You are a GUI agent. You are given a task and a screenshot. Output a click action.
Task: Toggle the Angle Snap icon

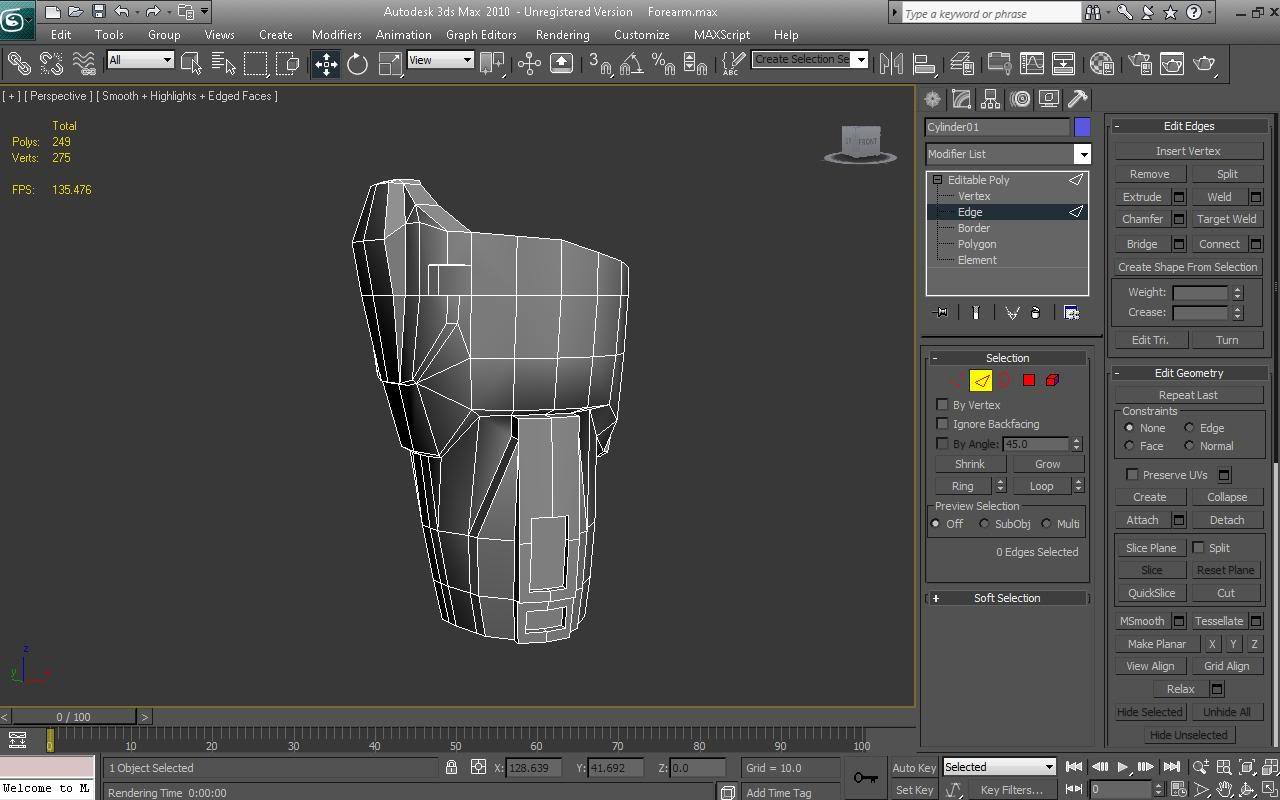[x=631, y=64]
